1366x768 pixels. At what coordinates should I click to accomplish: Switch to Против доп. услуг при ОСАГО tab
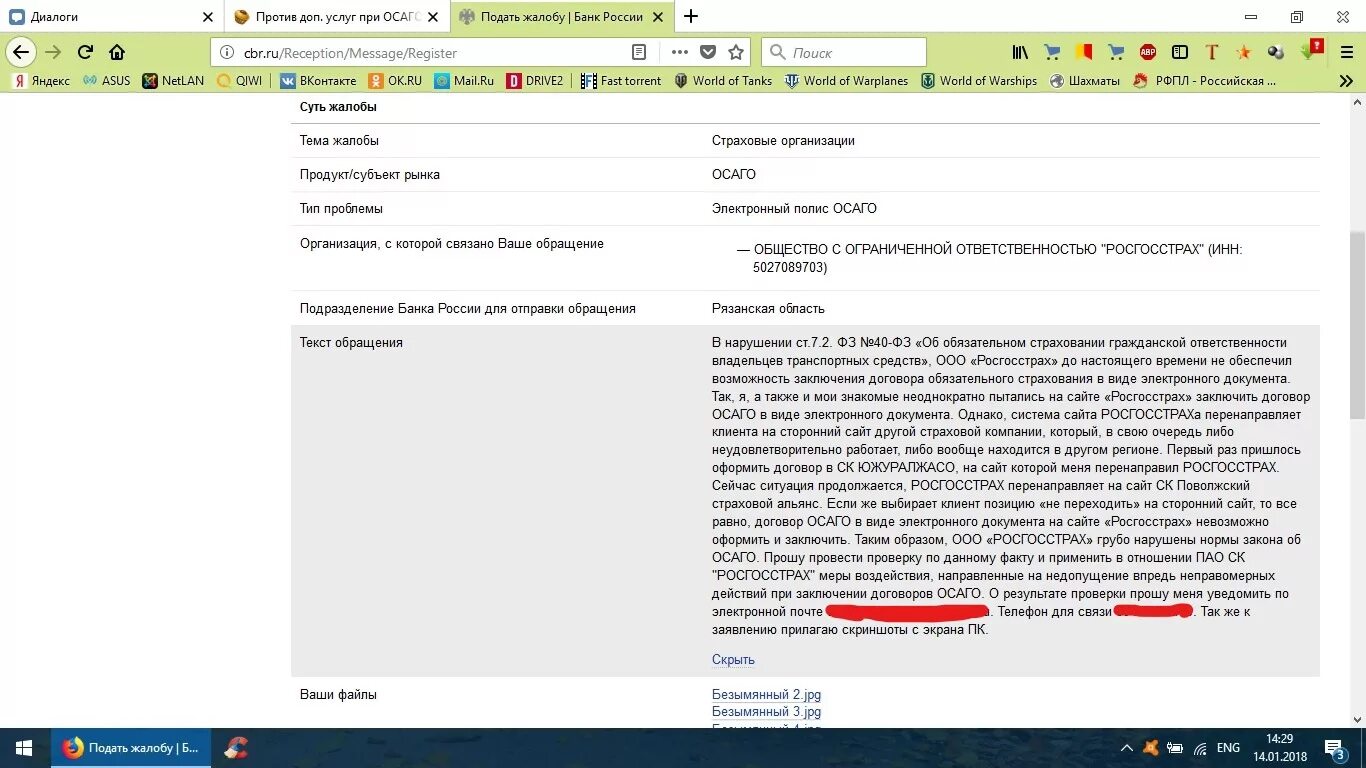click(338, 17)
